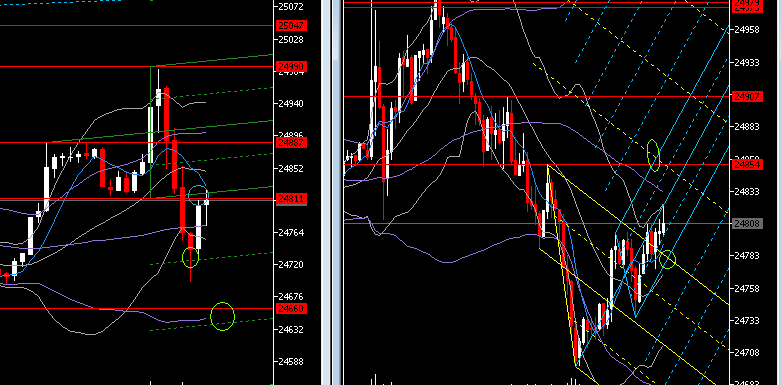
Task: Click the 24764 value on left price scale
Action: pos(291,233)
